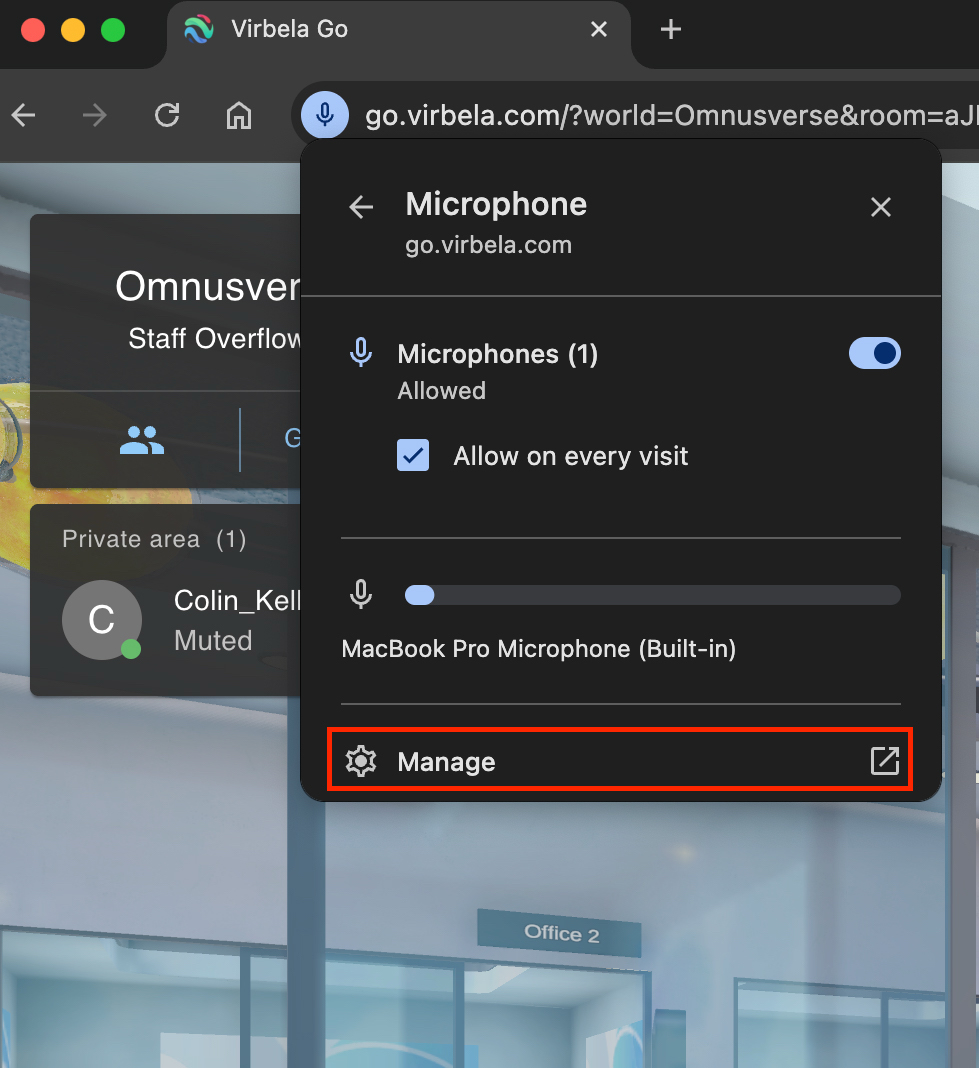Click the MacBook Pro Microphone device label
The width and height of the screenshot is (979, 1068).
point(538,649)
